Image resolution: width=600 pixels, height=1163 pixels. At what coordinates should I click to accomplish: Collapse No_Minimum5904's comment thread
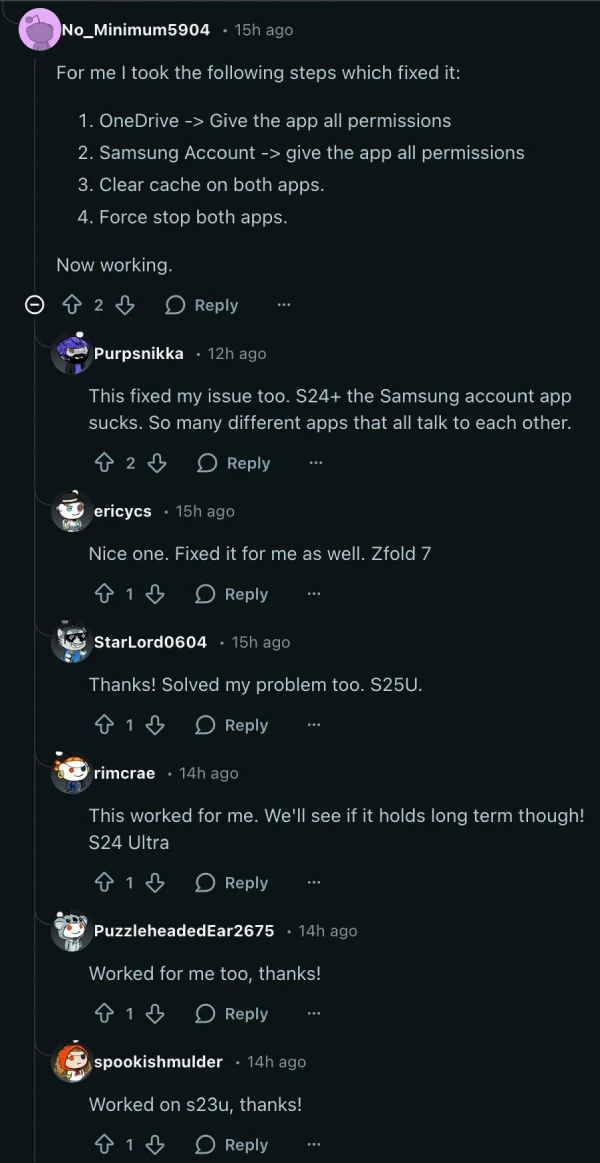coord(34,304)
